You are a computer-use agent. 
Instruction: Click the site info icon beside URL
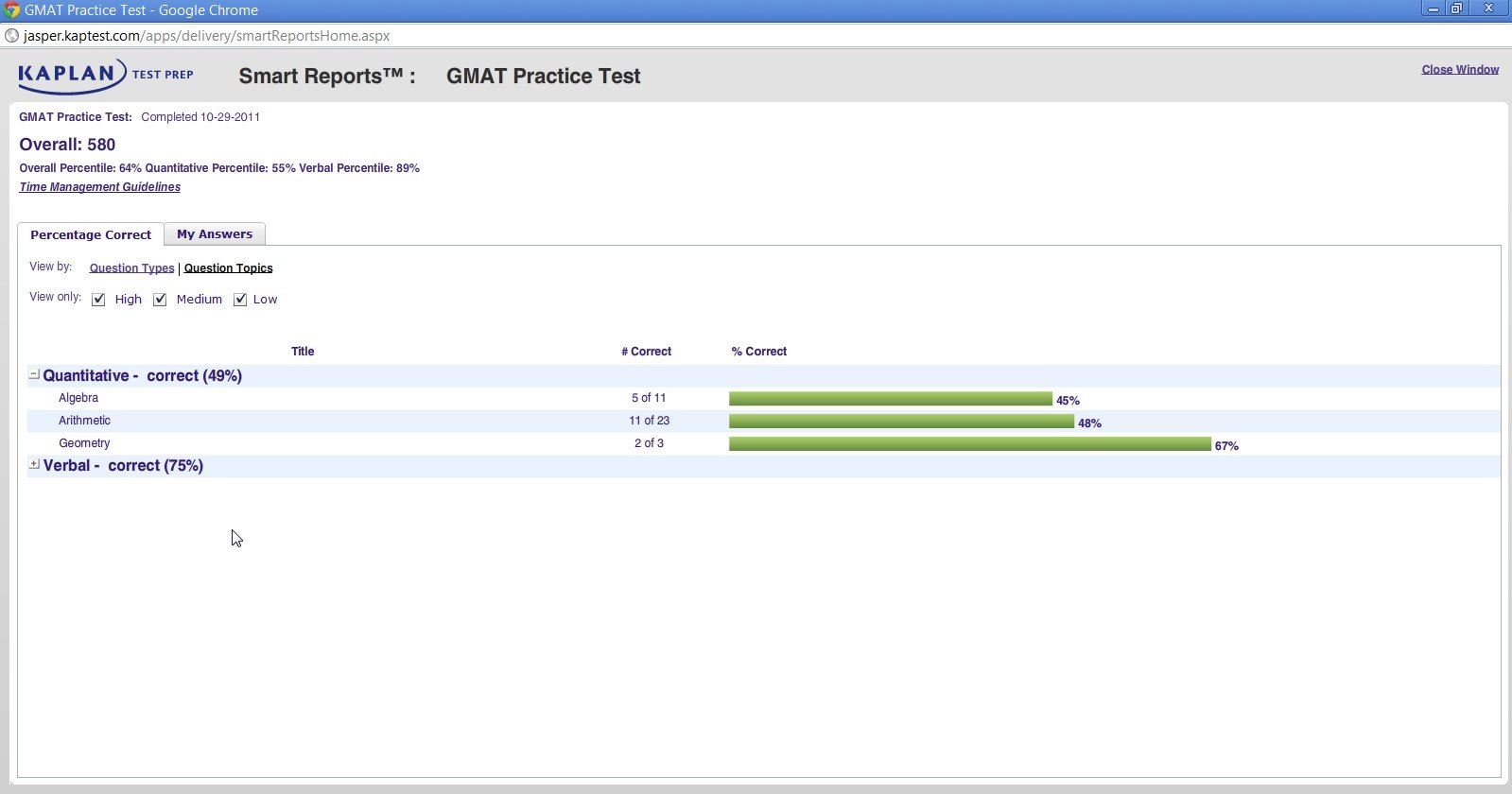[11, 36]
